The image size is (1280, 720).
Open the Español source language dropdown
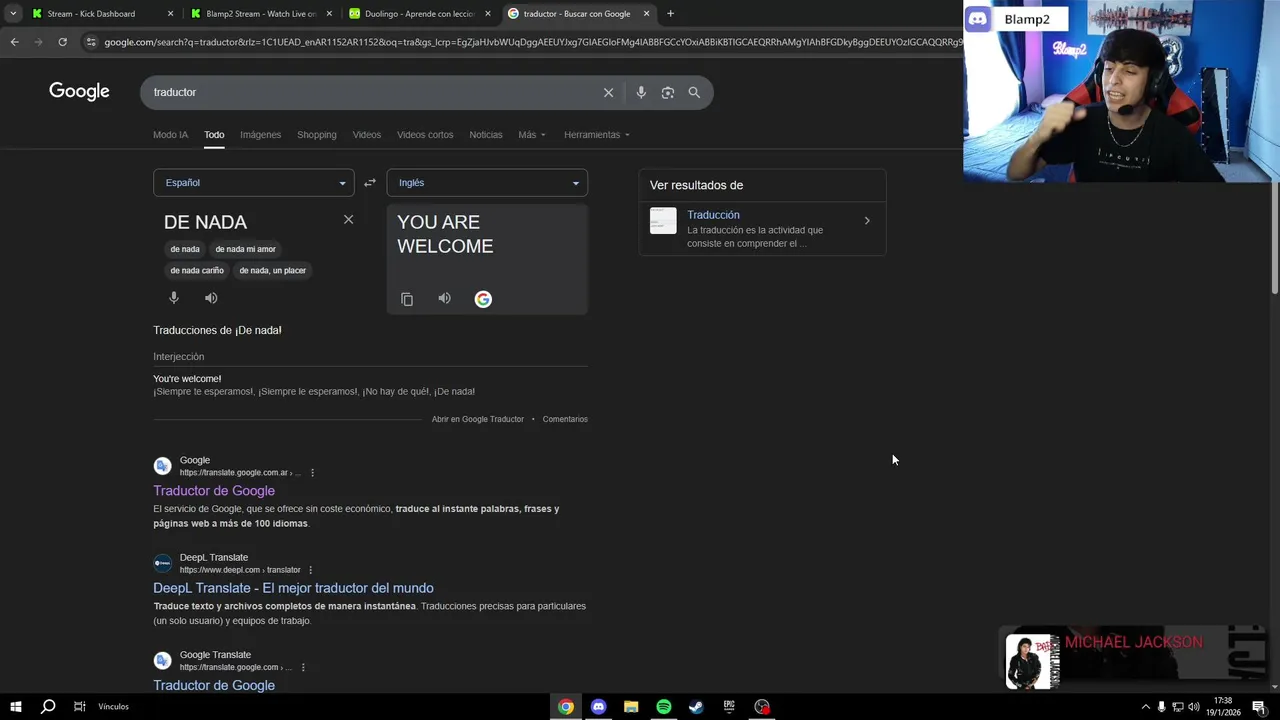coord(253,182)
